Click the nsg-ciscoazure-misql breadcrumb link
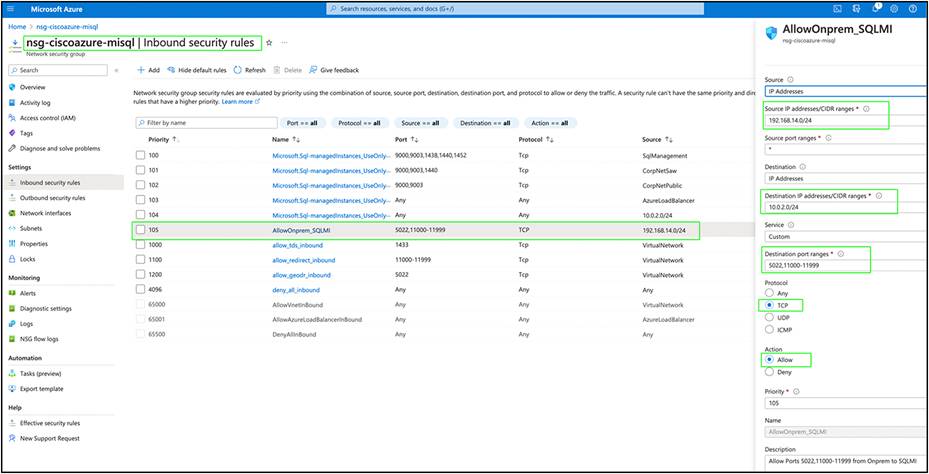The height and width of the screenshot is (474, 929). pos(67,27)
